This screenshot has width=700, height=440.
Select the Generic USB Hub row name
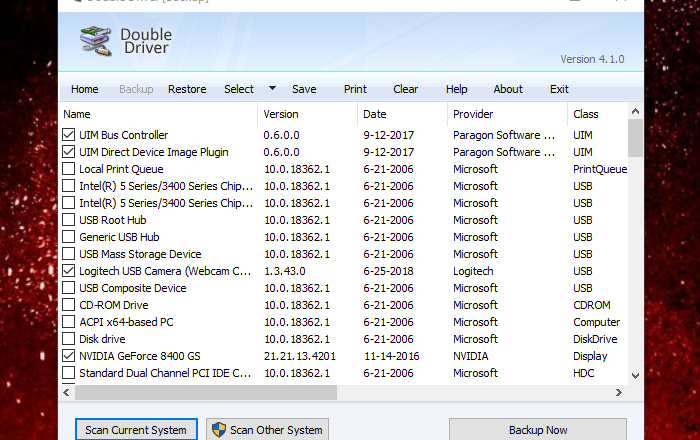click(x=119, y=237)
